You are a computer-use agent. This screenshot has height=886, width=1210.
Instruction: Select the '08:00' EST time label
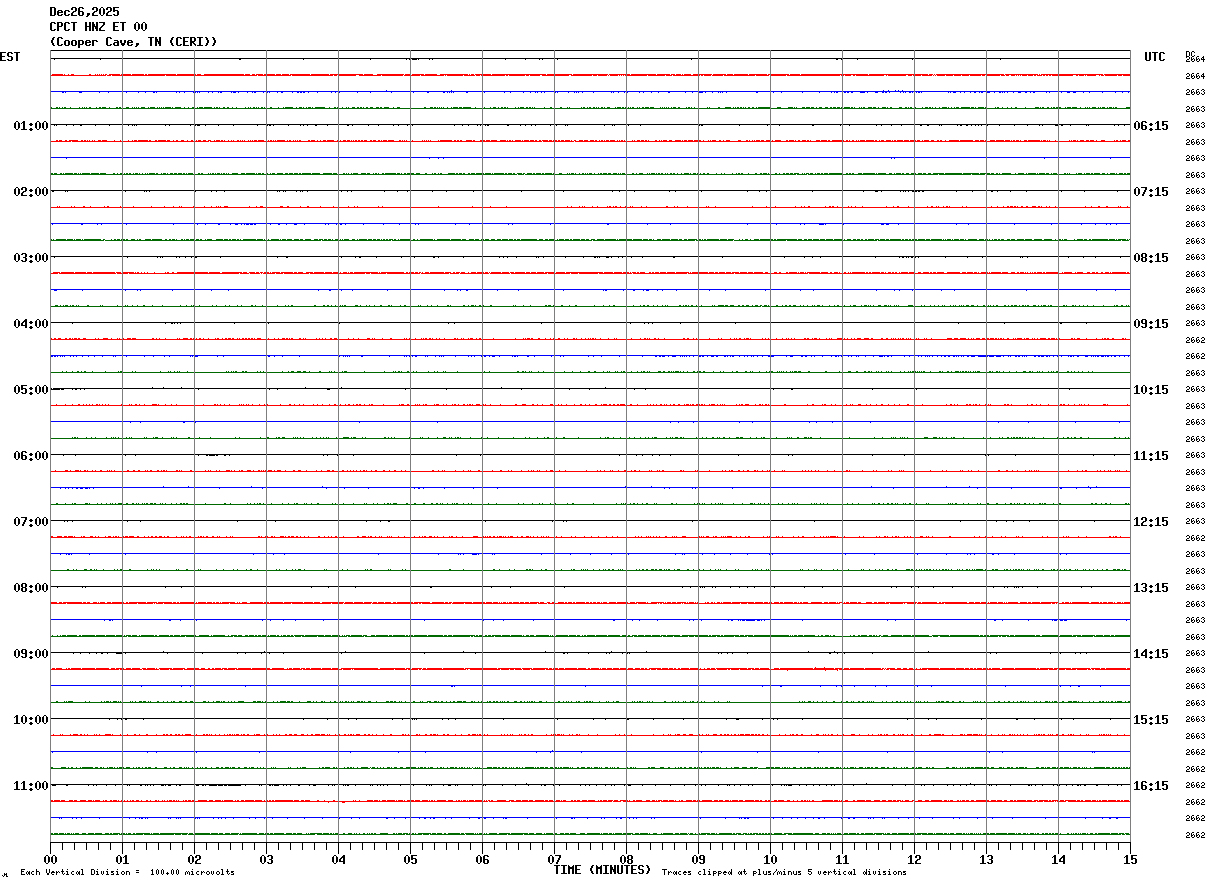(31, 588)
